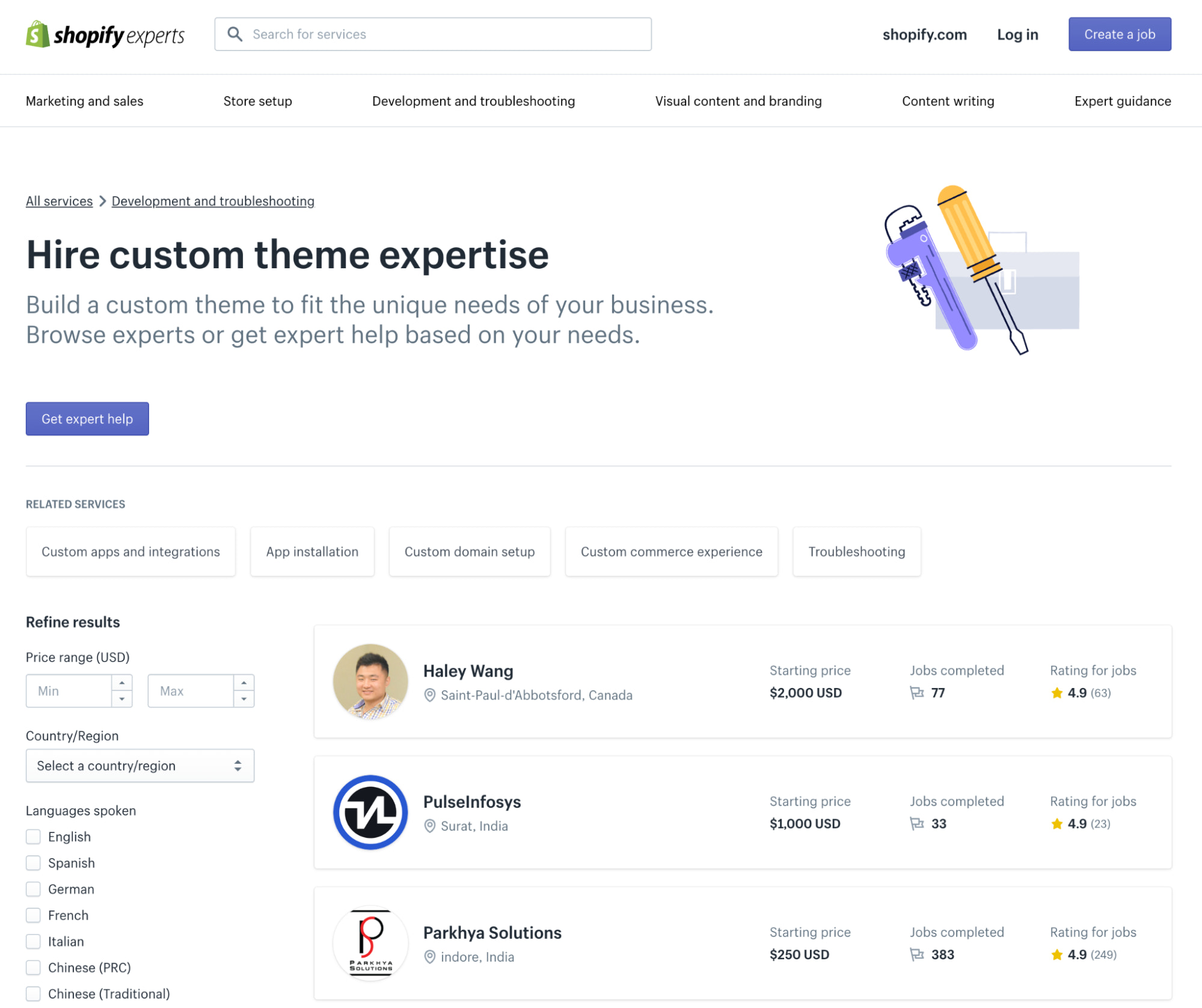The height and width of the screenshot is (1008, 1202).
Task: Click the search magnifier icon
Action: tap(235, 34)
